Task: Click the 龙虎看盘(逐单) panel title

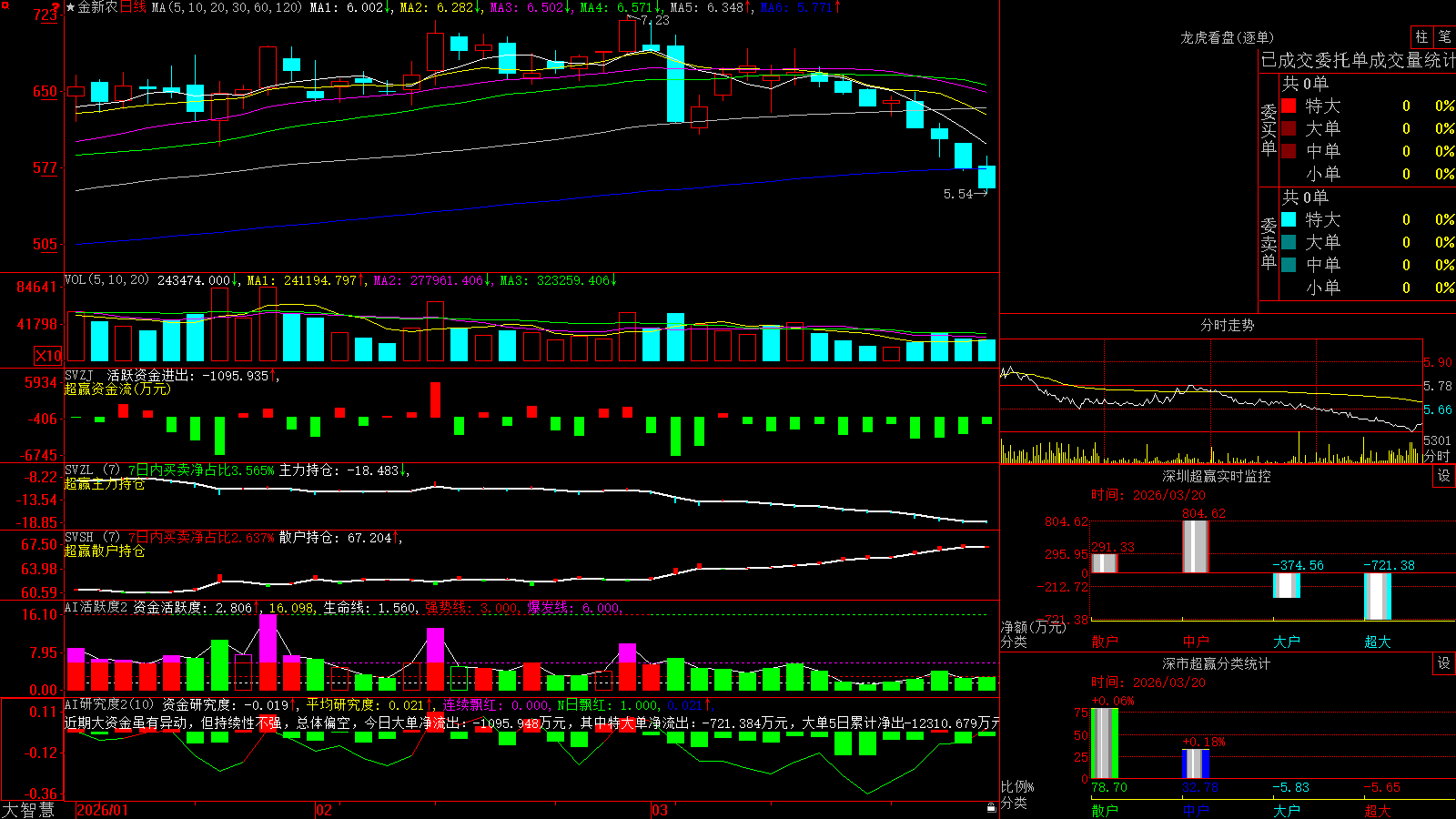Action: coord(1228,37)
